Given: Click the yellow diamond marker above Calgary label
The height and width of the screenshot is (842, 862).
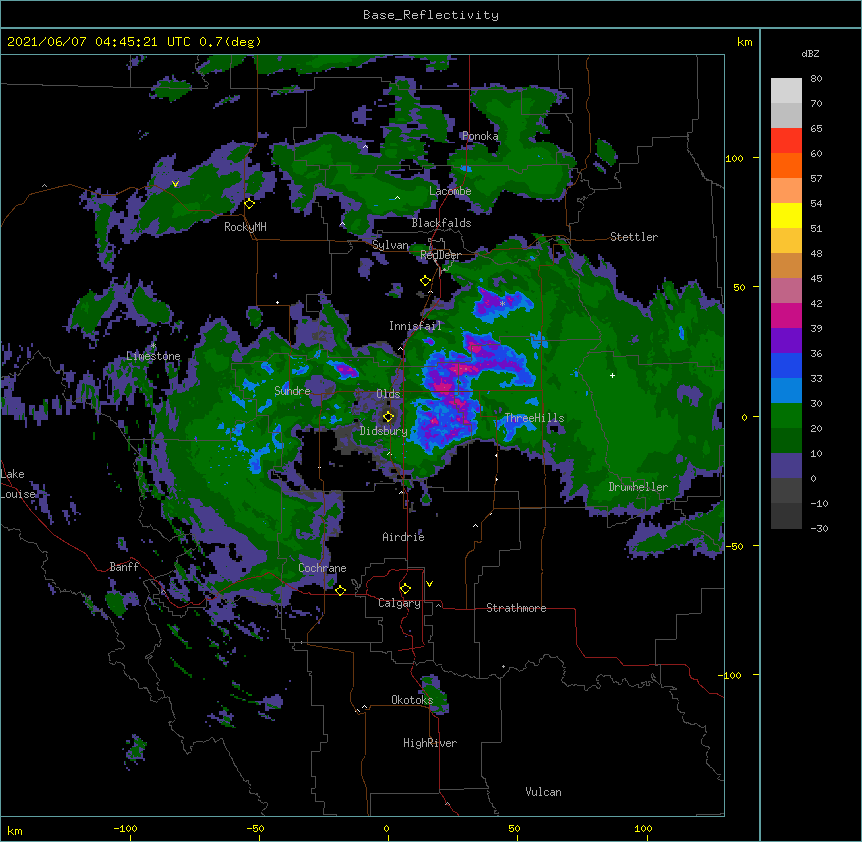Looking at the screenshot, I should (405, 589).
